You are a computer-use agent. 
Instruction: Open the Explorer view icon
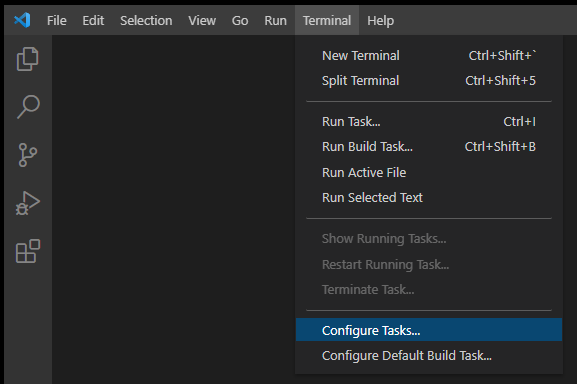tap(28, 59)
